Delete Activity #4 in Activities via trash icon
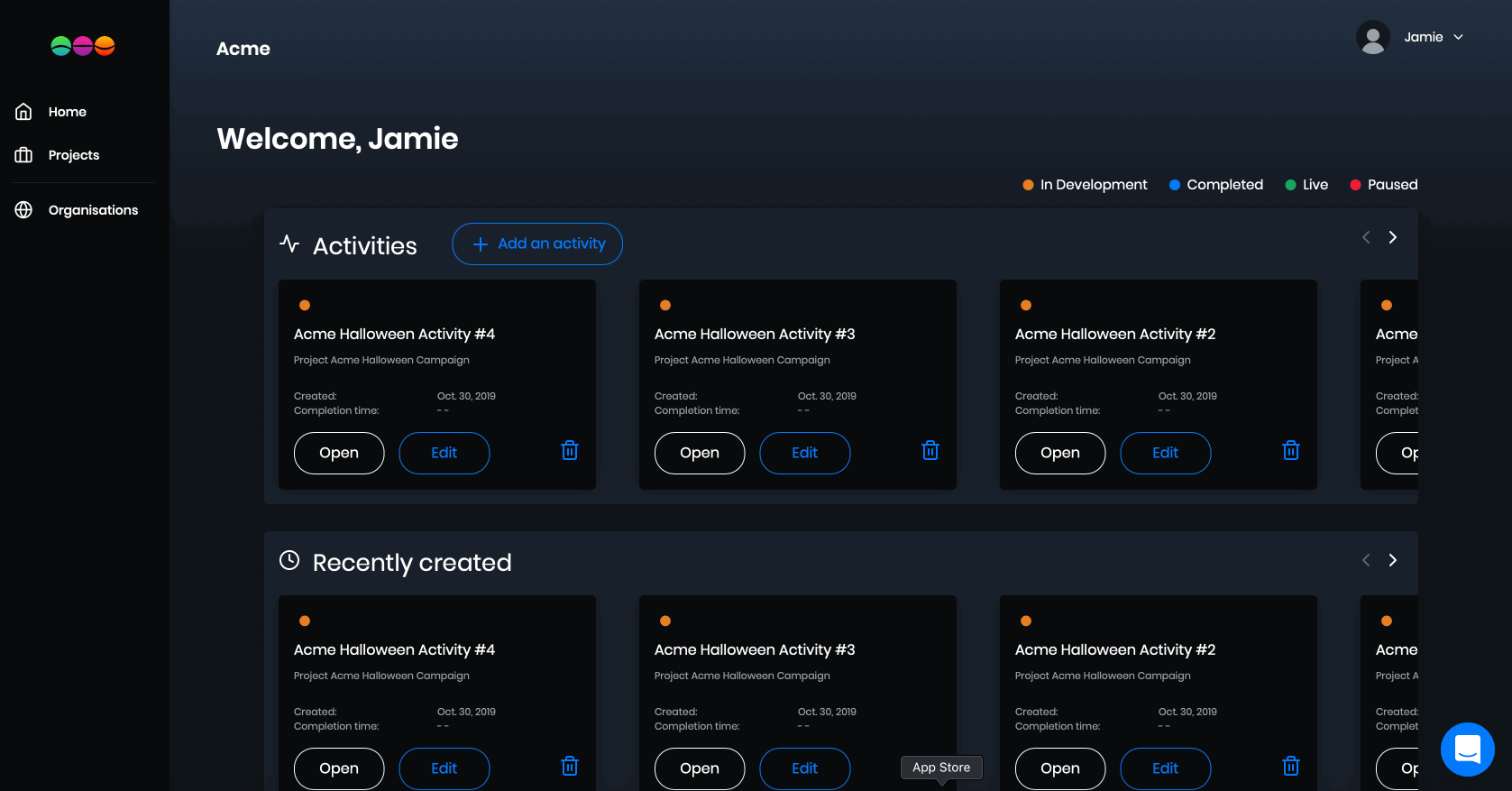The height and width of the screenshot is (791, 1512). (570, 450)
